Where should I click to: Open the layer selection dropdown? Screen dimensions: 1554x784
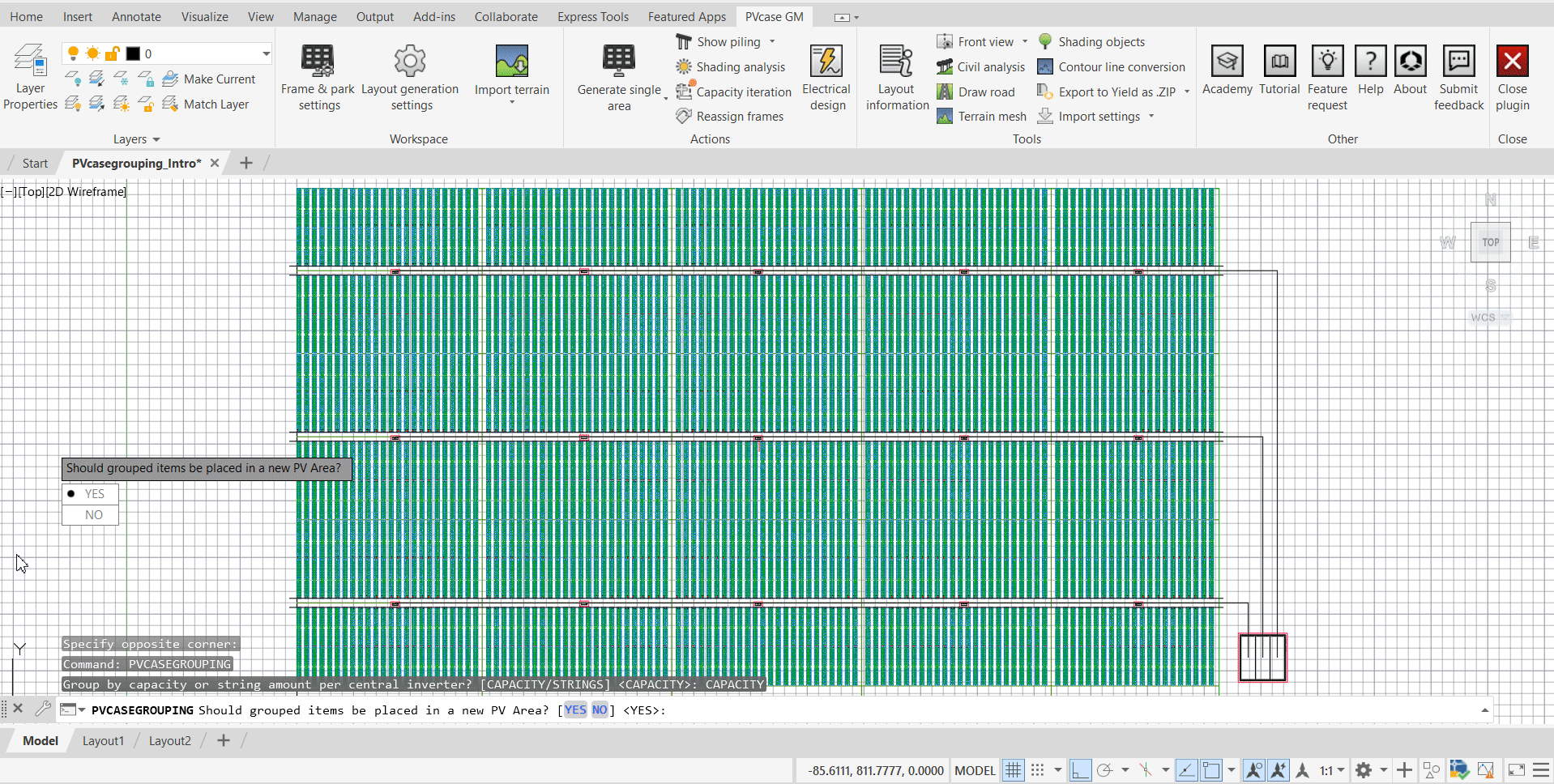266,53
